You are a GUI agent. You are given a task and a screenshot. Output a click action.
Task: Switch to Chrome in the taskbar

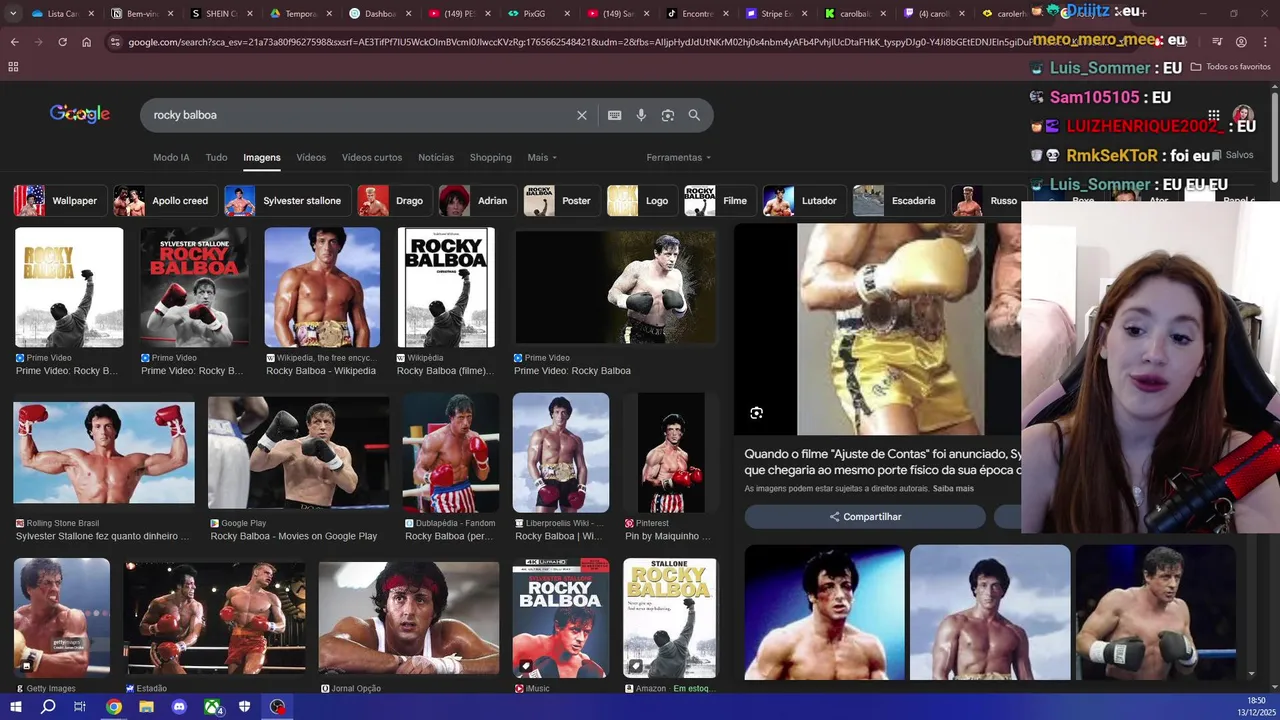(x=114, y=707)
